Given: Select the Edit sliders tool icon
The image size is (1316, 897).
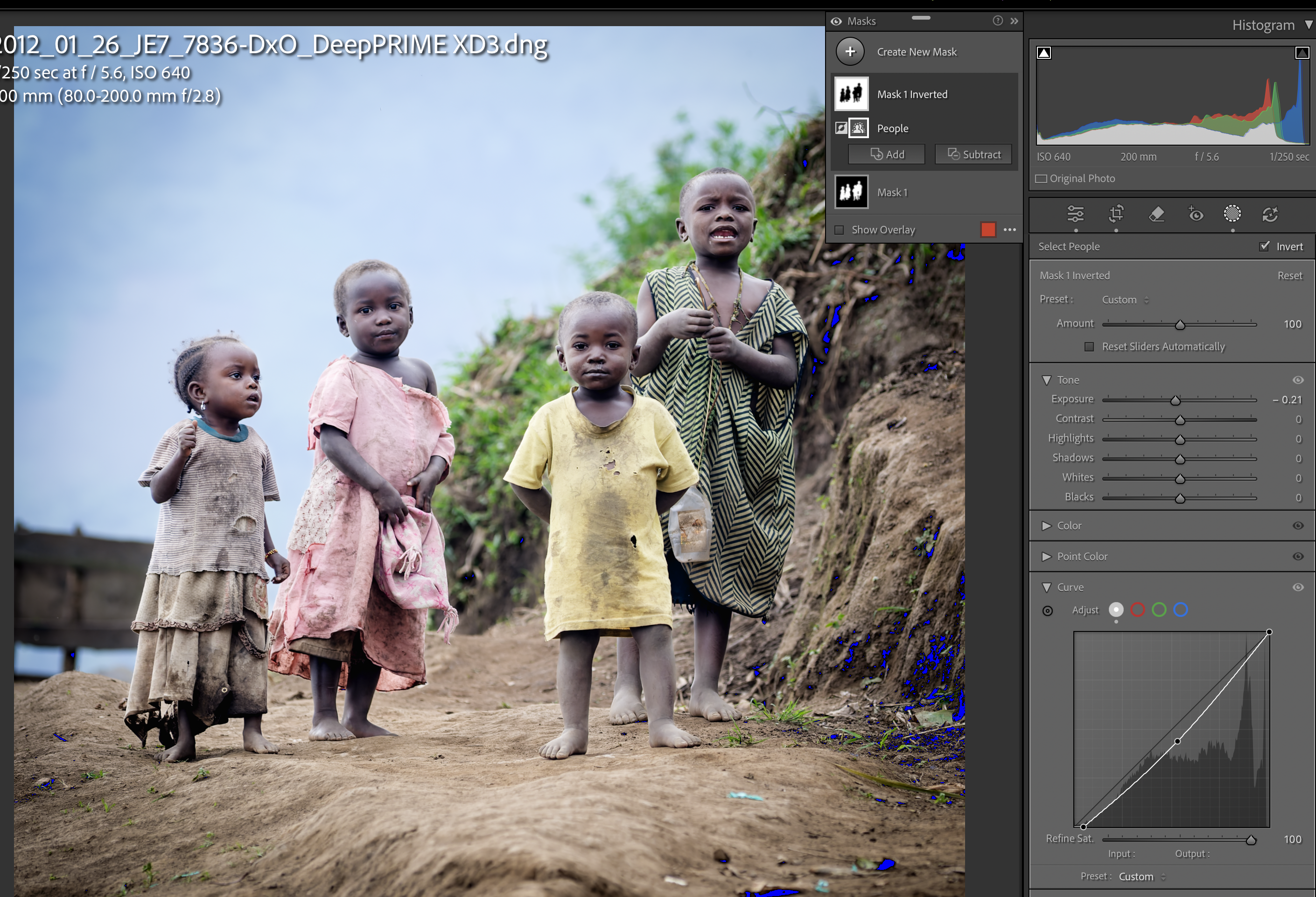Looking at the screenshot, I should (x=1075, y=214).
